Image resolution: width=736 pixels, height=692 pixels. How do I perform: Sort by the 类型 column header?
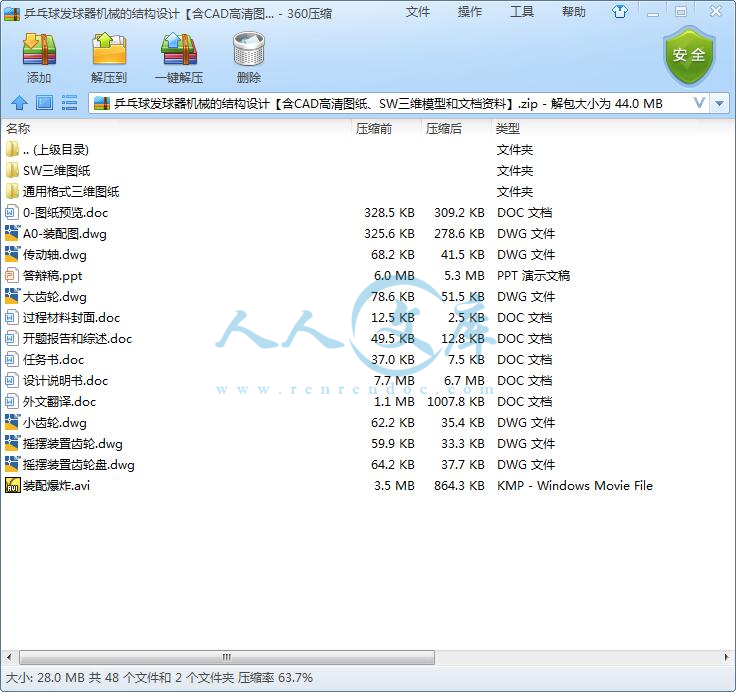point(508,128)
